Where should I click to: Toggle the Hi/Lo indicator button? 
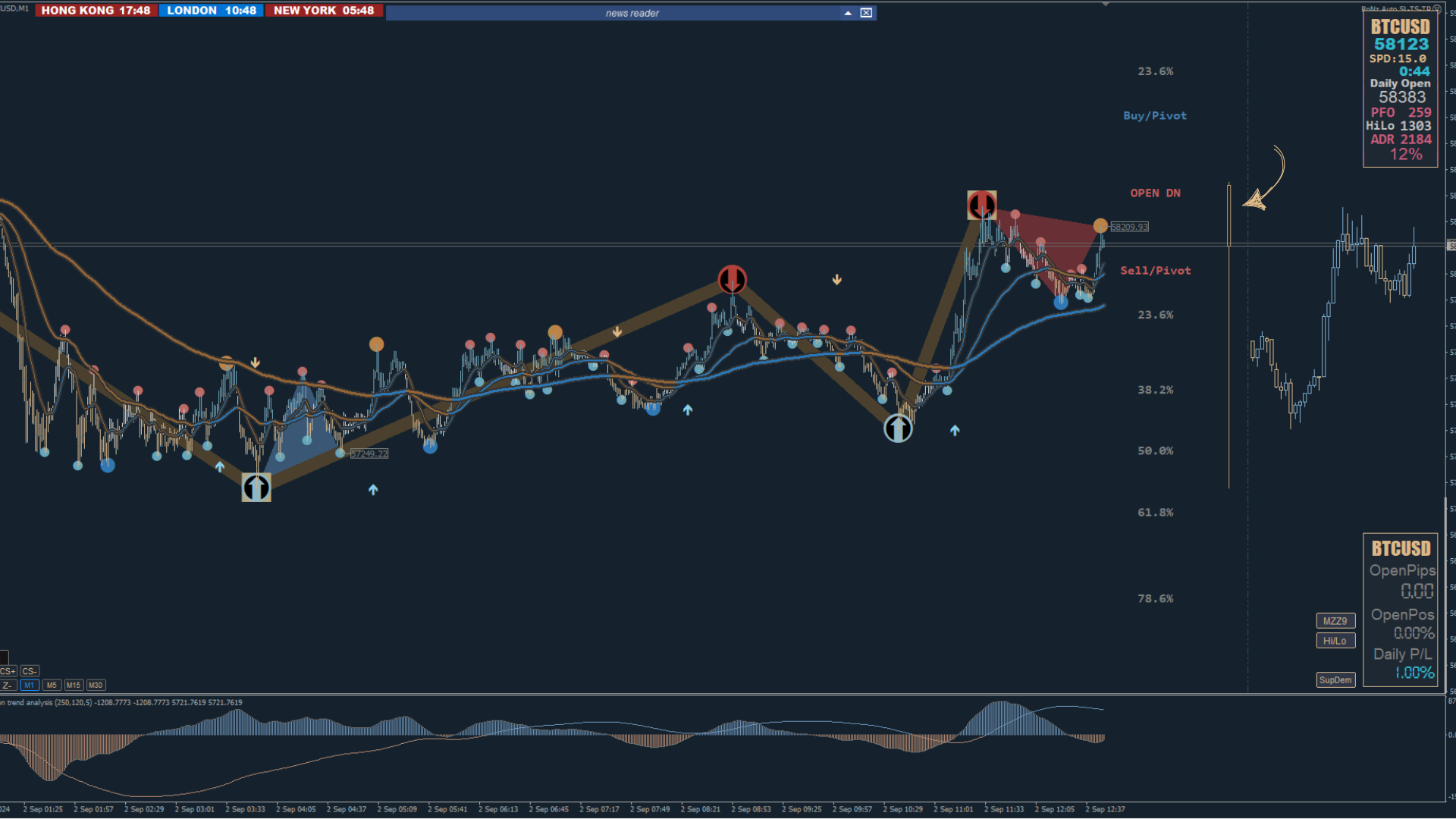(1335, 641)
